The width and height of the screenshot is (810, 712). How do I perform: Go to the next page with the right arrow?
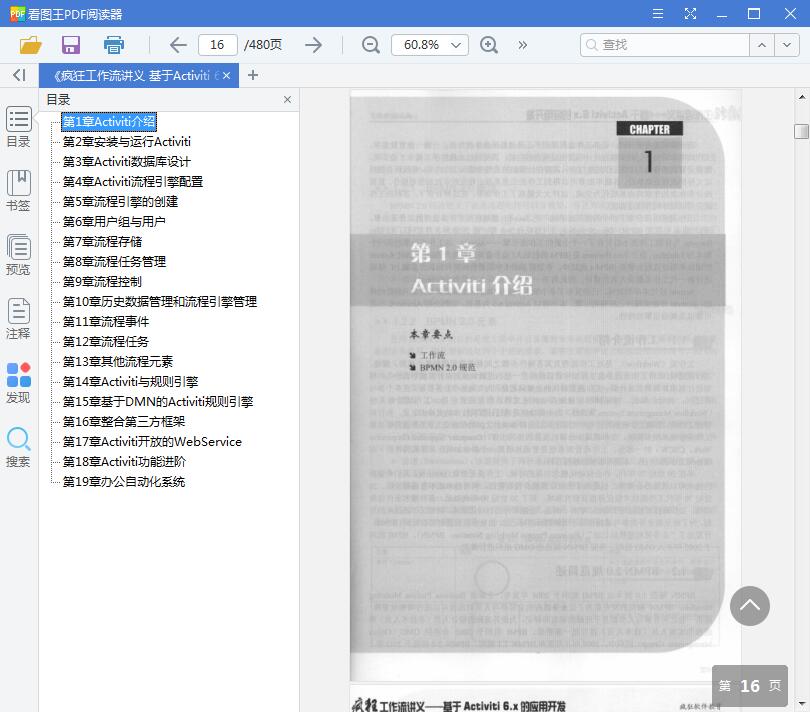coord(314,45)
